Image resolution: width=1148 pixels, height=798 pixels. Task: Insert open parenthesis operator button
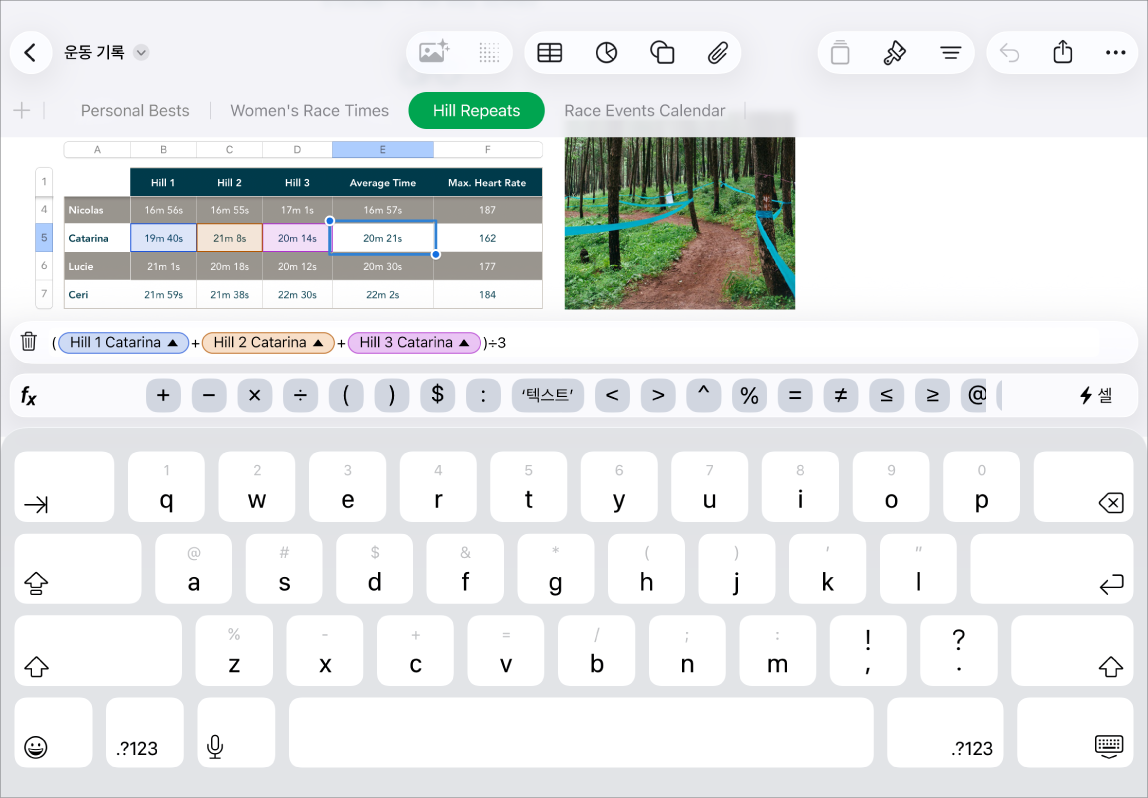[x=346, y=395]
